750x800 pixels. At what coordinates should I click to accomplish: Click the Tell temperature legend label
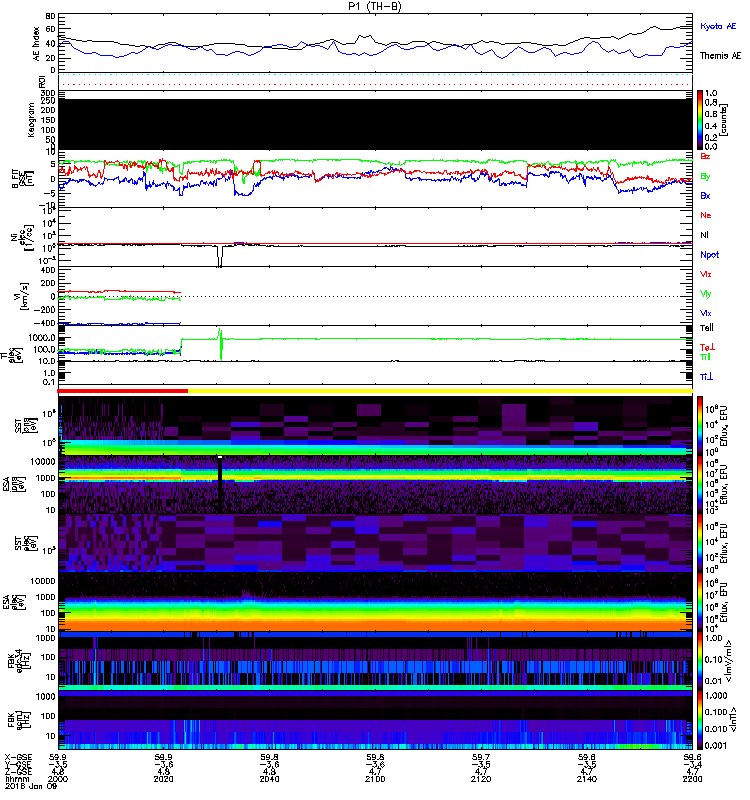tap(706, 327)
